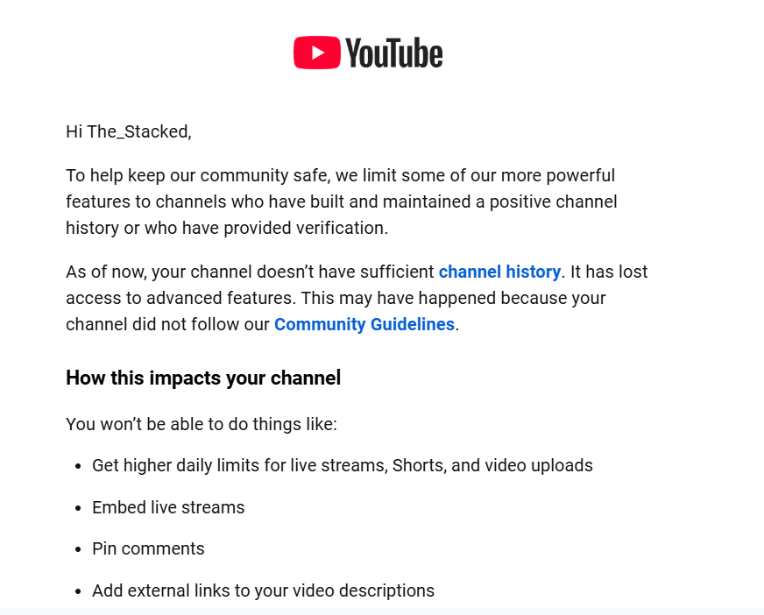Click the higher daily limits bullet item
Viewport: 764px width, 615px height.
(x=343, y=465)
